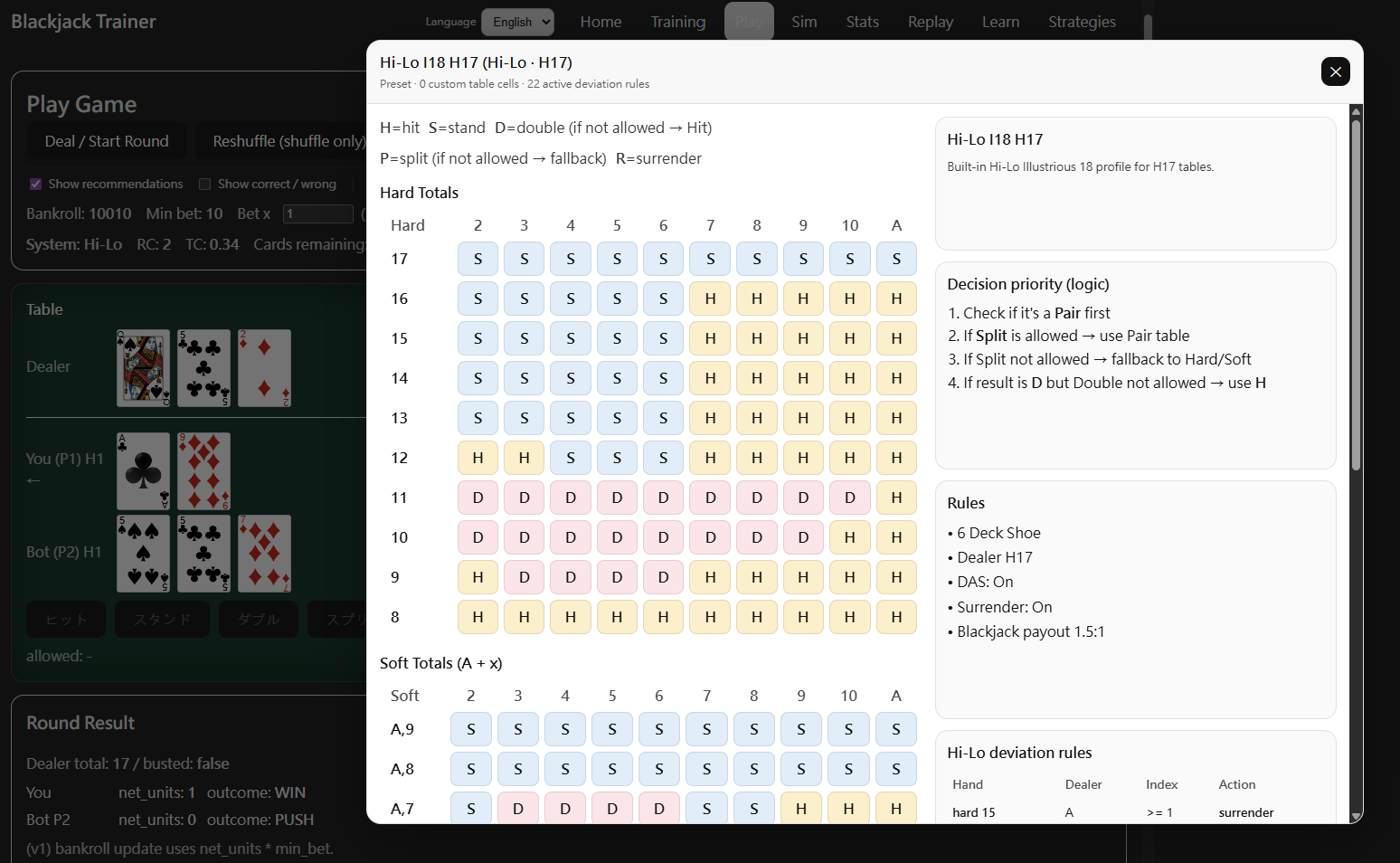
Task: Click the Soft A,9 vs dealer 2 cell
Action: coord(471,729)
